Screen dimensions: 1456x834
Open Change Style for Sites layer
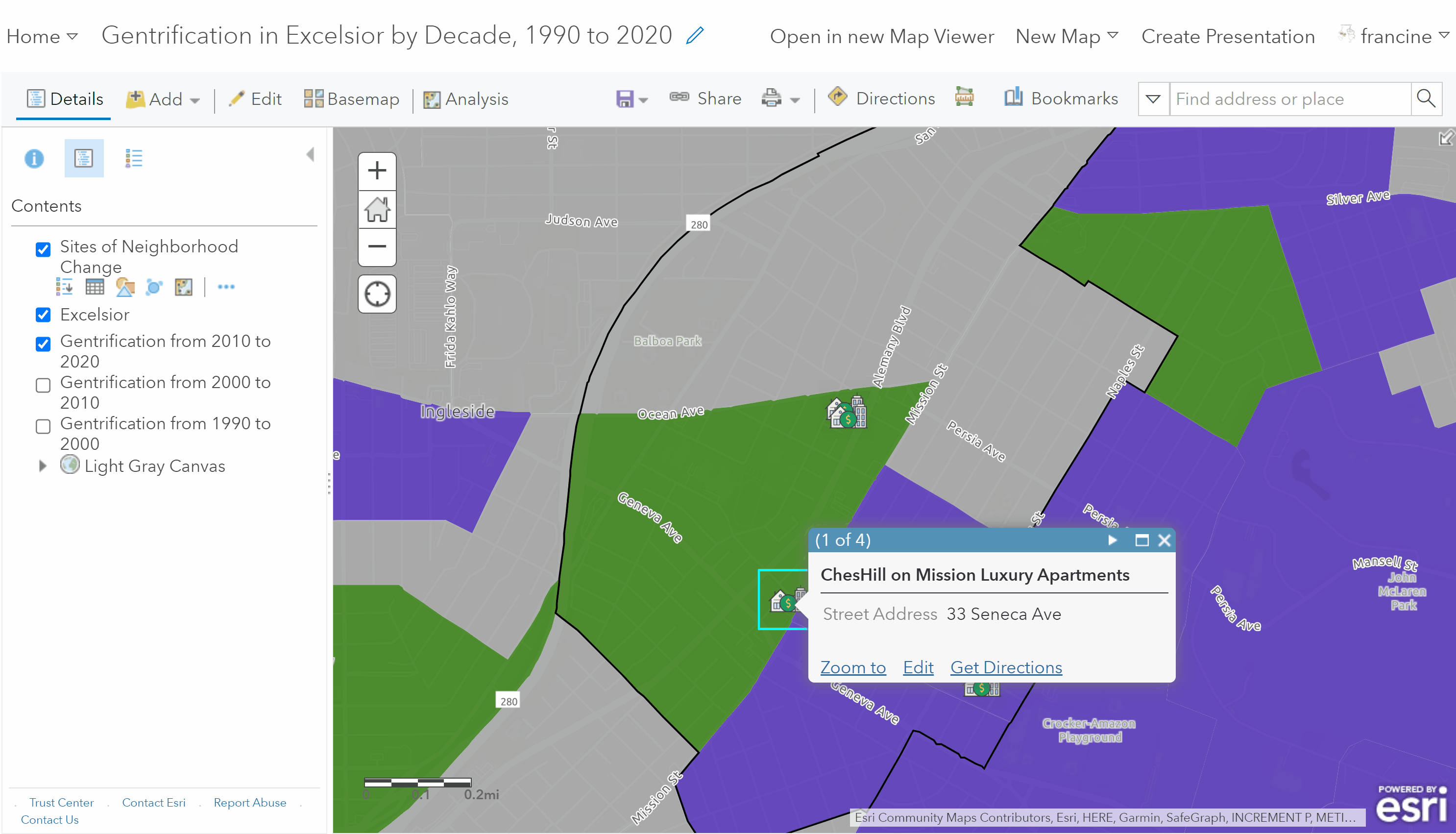(124, 287)
